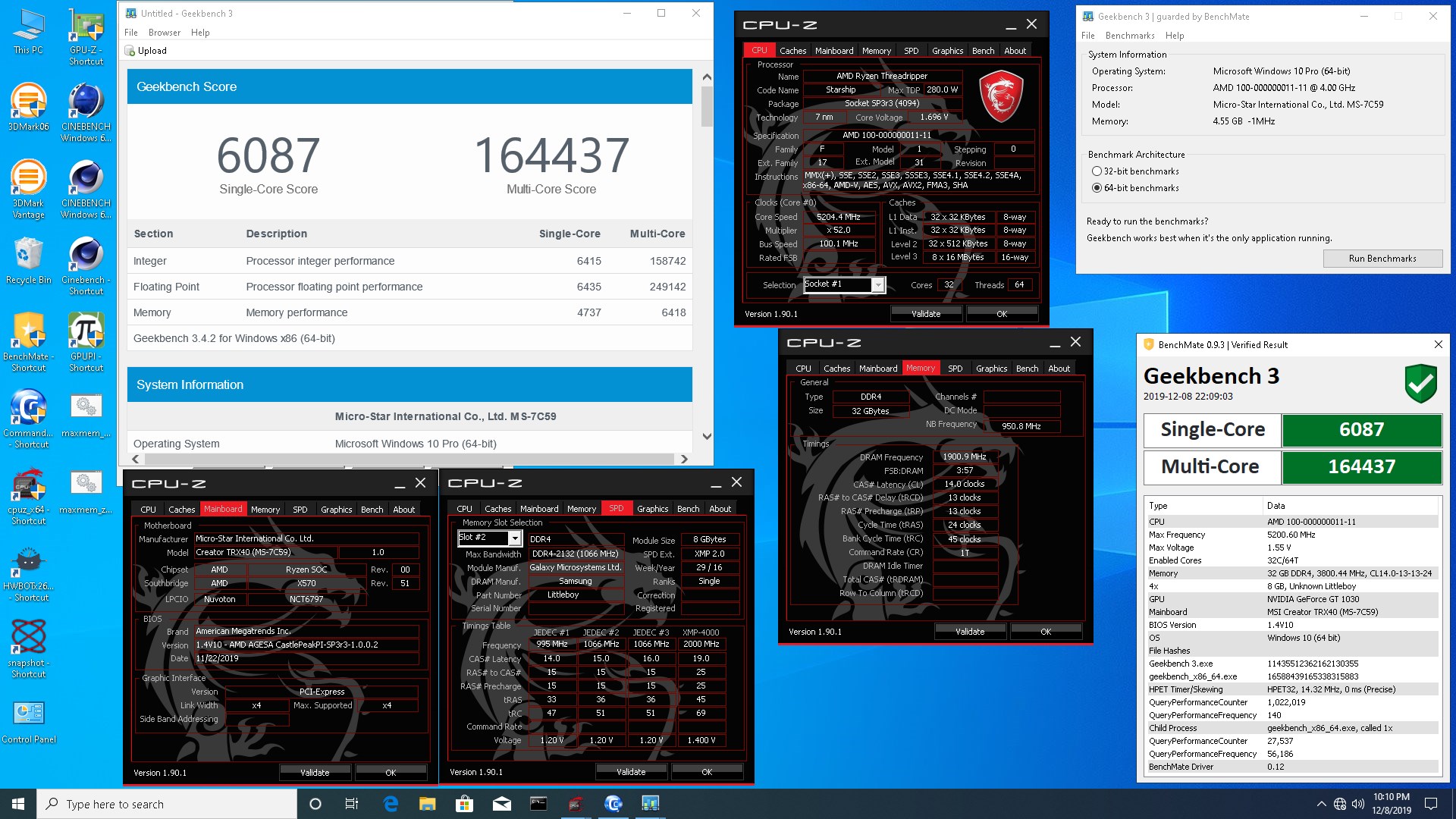The height and width of the screenshot is (819, 1456).
Task: Open the GPUPI Shortcut desktop icon
Action: coord(86,343)
